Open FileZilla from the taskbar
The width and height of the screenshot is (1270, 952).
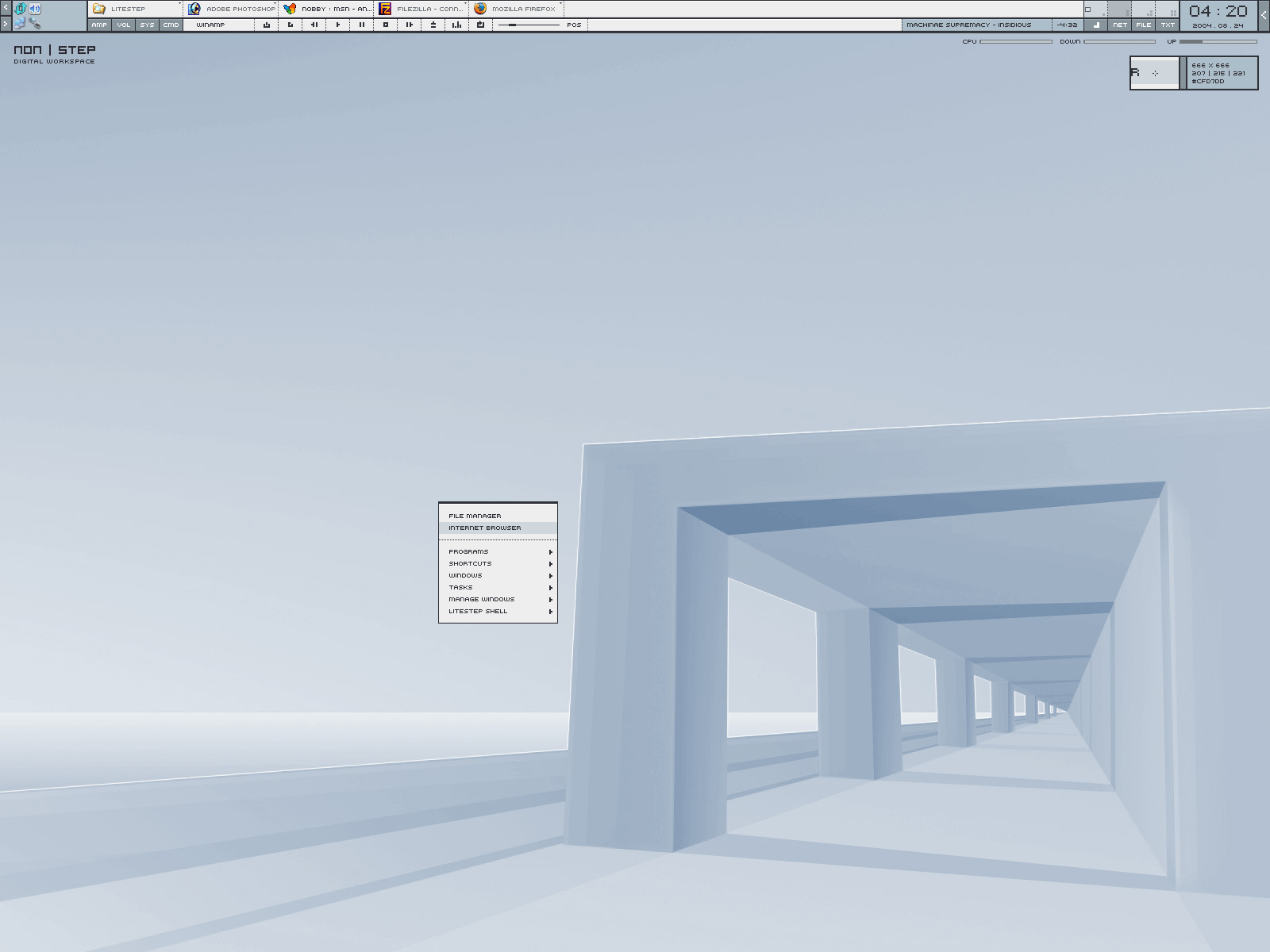[385, 9]
